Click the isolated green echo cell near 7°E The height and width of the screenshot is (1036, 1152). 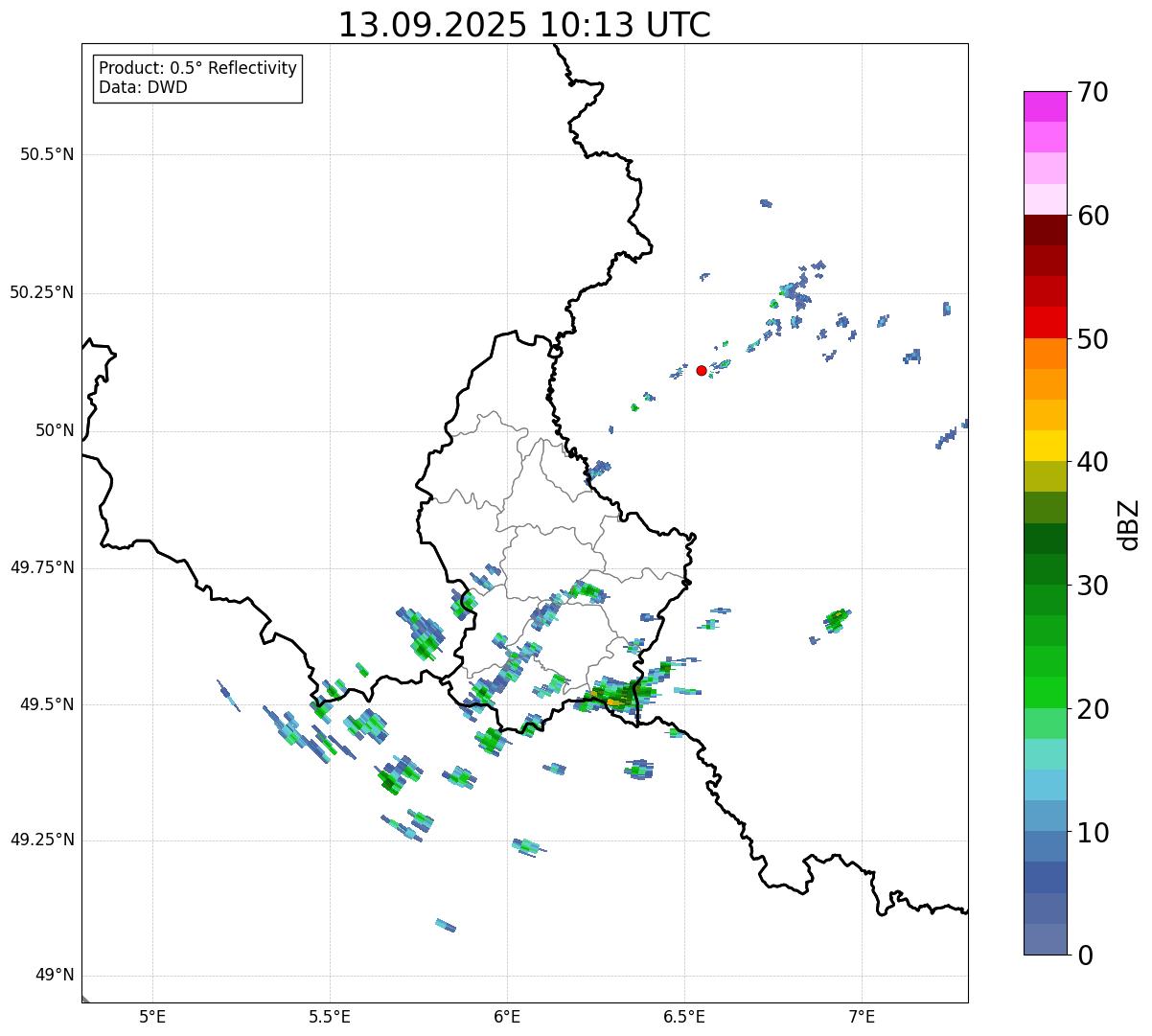click(x=837, y=617)
